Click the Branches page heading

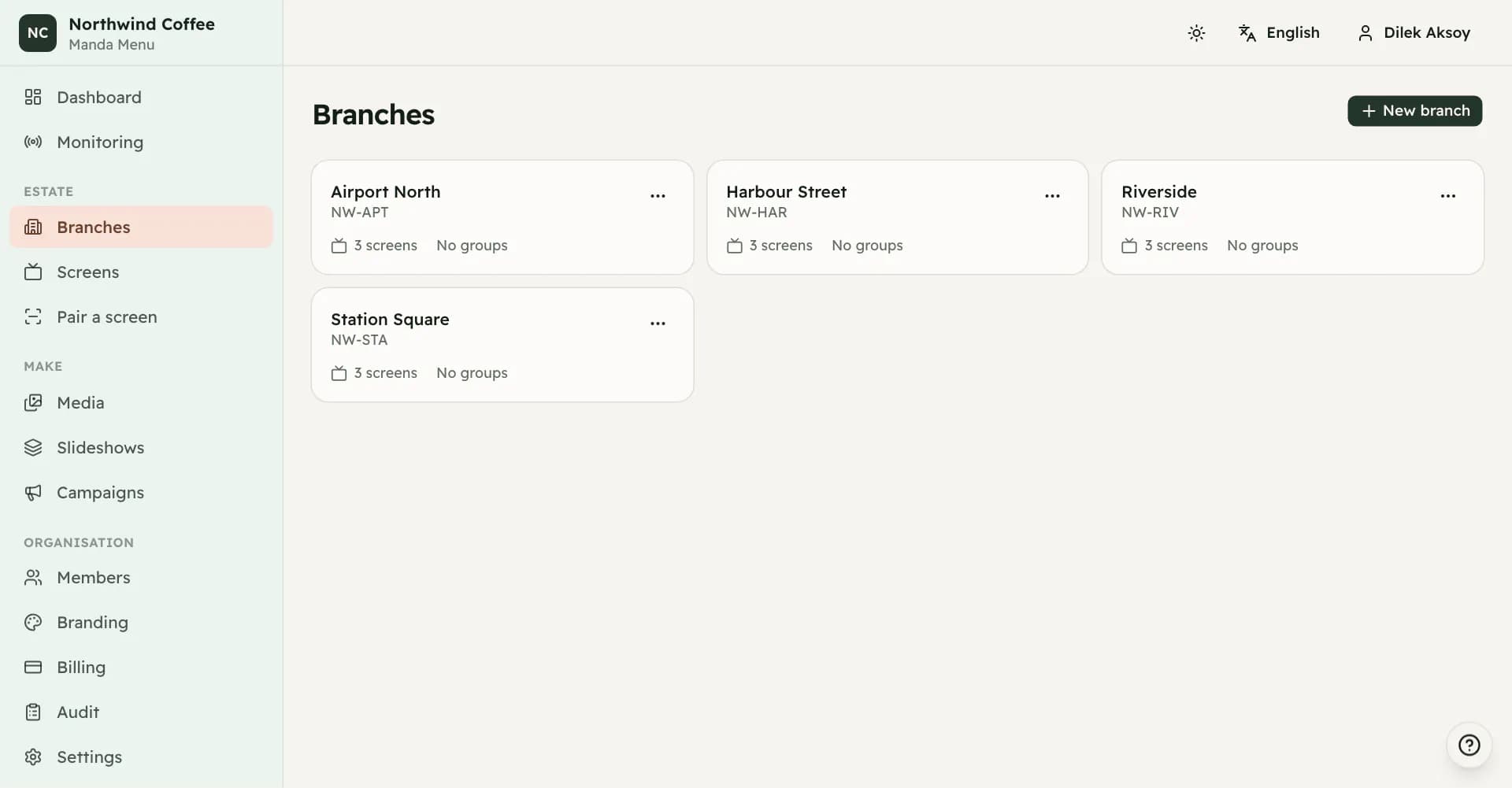pyautogui.click(x=373, y=115)
